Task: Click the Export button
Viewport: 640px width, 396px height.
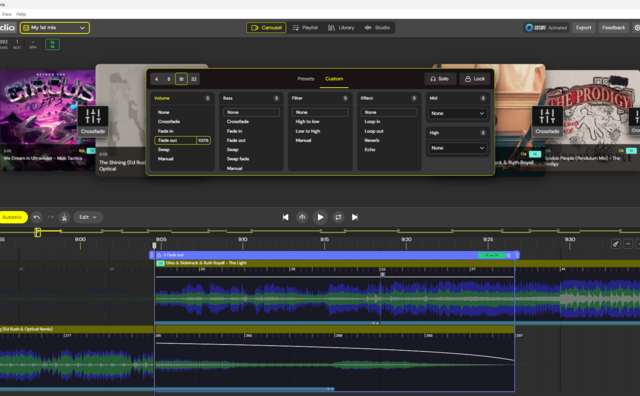Action: pyautogui.click(x=583, y=28)
